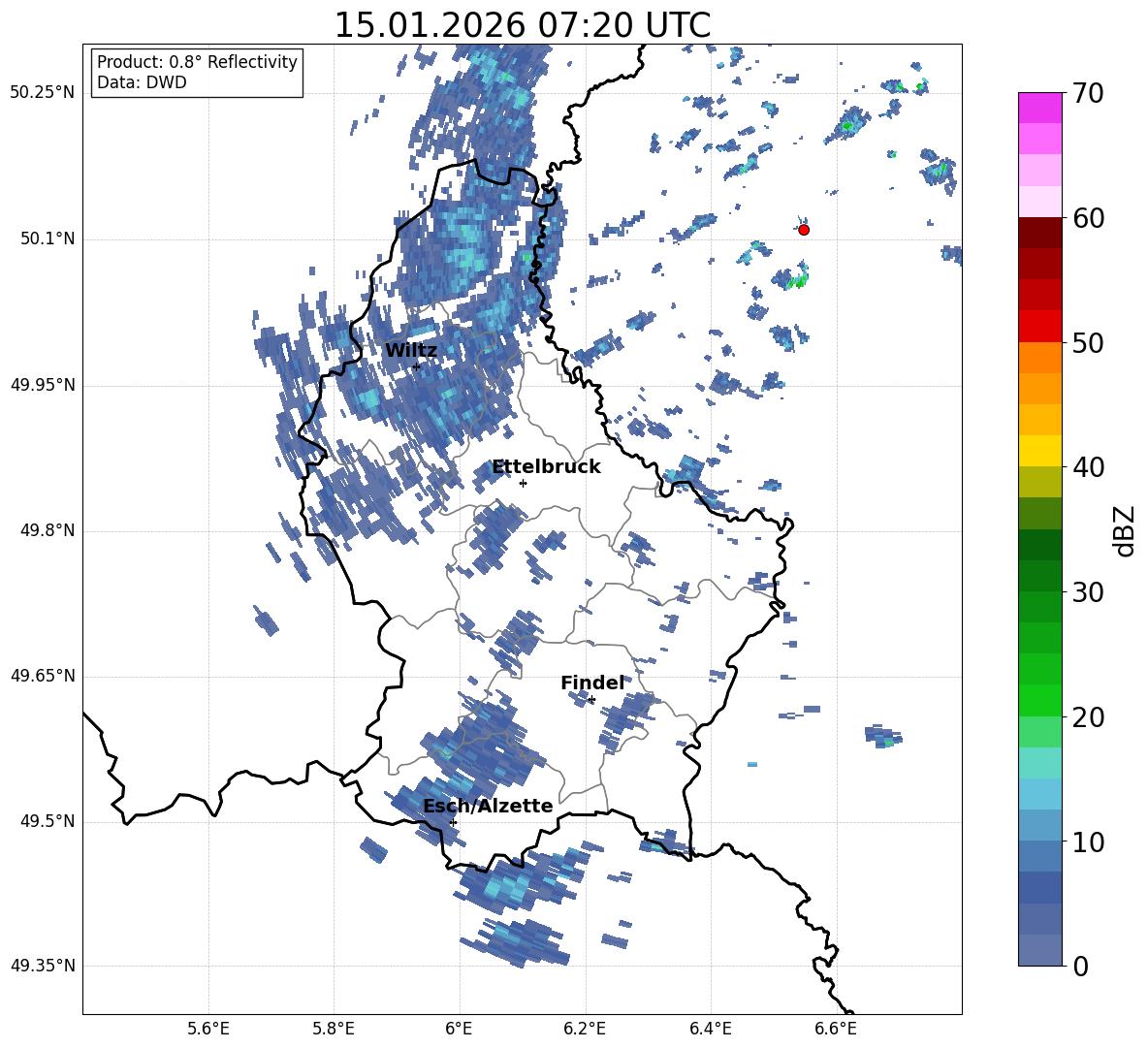Click the 6.6°E longitude label
The height and width of the screenshot is (1048, 1148).
(836, 1029)
